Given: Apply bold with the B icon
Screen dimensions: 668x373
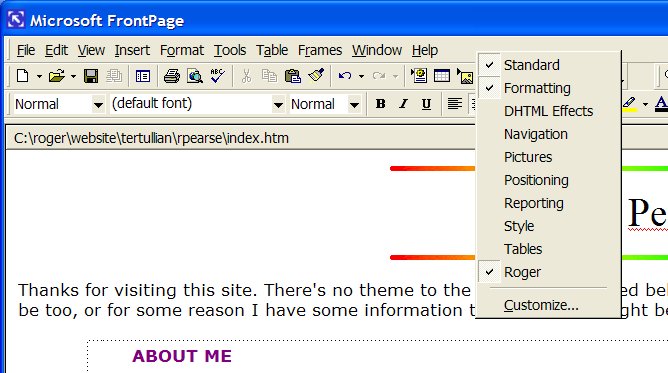Looking at the screenshot, I should point(380,103).
